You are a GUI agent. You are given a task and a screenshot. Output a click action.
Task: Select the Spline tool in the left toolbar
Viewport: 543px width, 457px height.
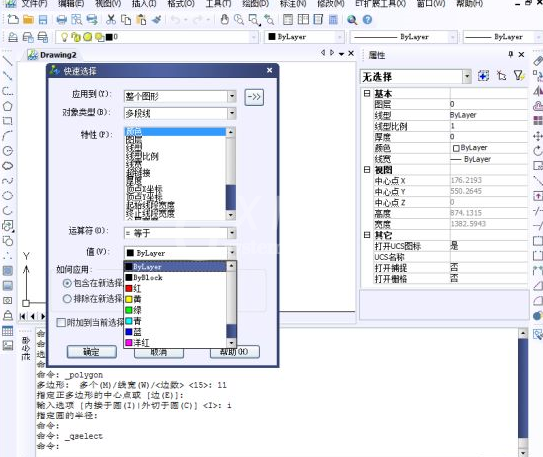(8, 181)
